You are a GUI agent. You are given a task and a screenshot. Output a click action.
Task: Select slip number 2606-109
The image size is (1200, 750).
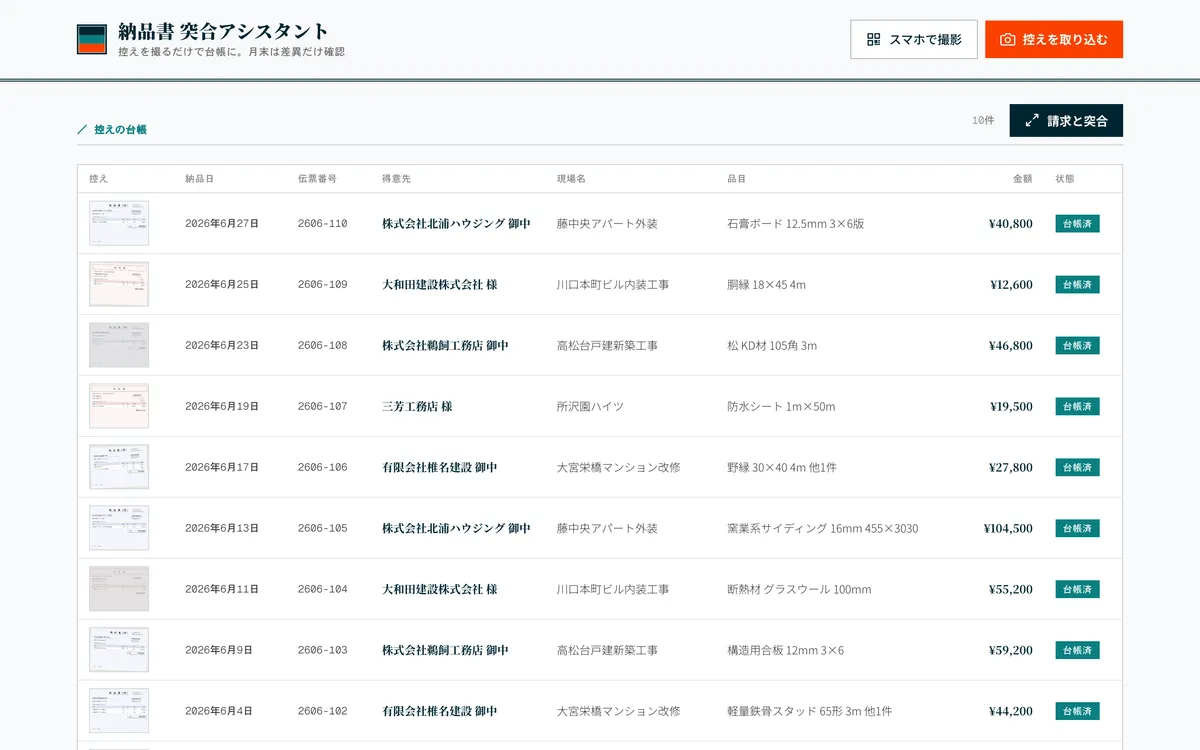tap(322, 285)
